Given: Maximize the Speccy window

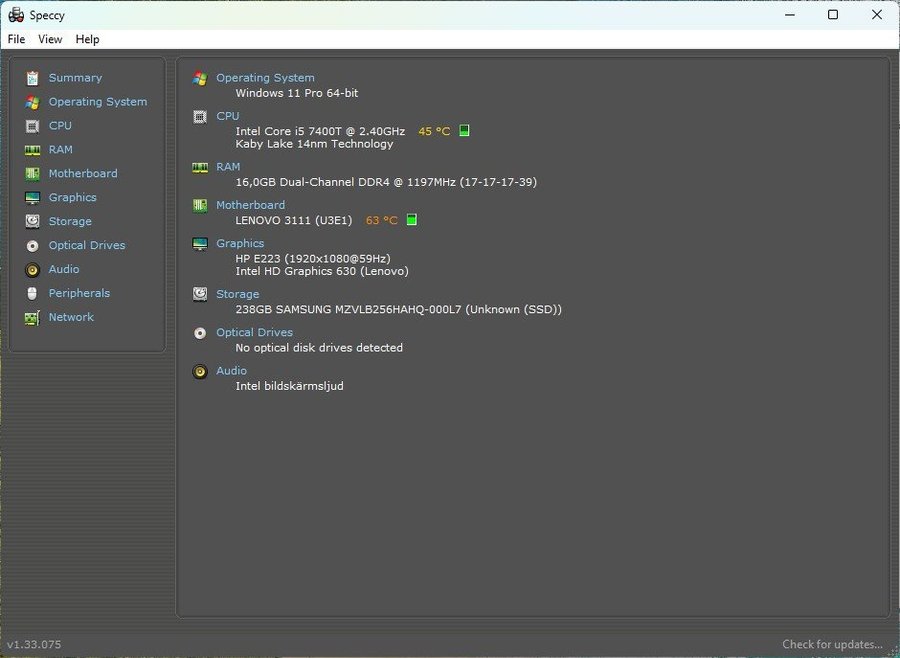Looking at the screenshot, I should pos(833,15).
